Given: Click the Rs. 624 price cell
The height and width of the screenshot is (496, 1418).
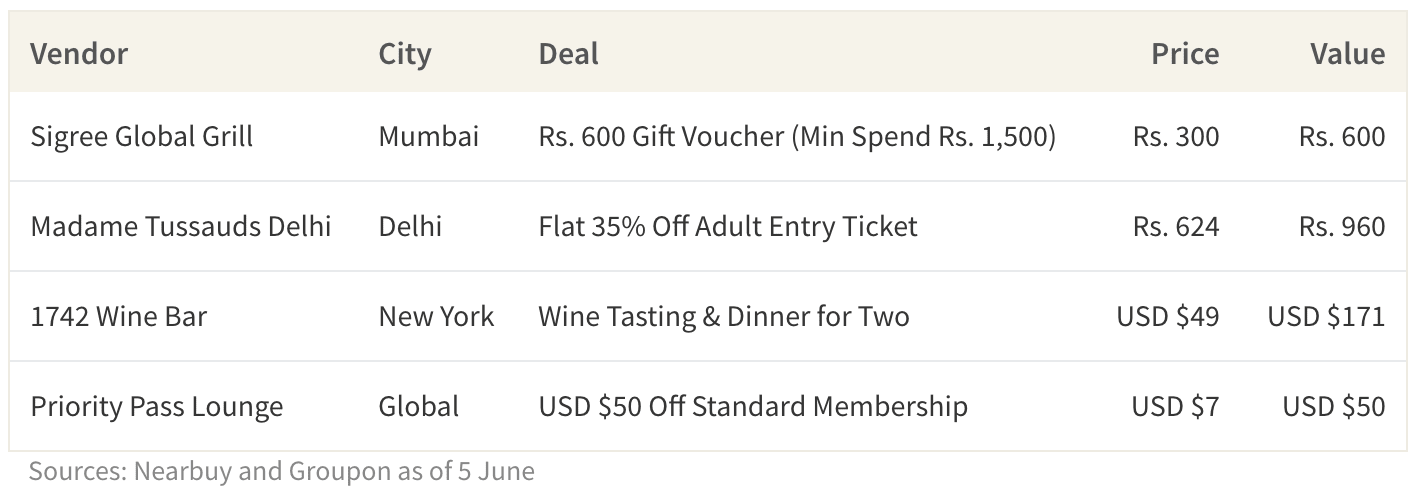Looking at the screenshot, I should 1176,226.
